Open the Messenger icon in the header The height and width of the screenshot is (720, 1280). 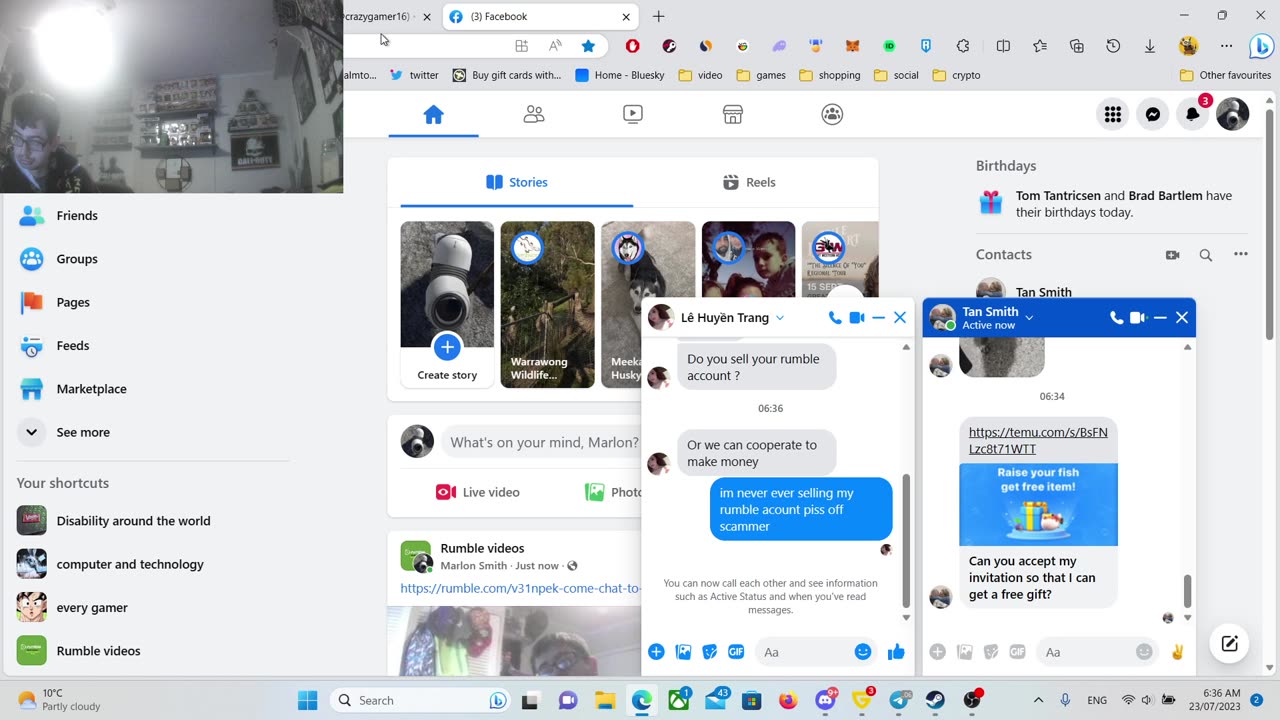[1153, 114]
